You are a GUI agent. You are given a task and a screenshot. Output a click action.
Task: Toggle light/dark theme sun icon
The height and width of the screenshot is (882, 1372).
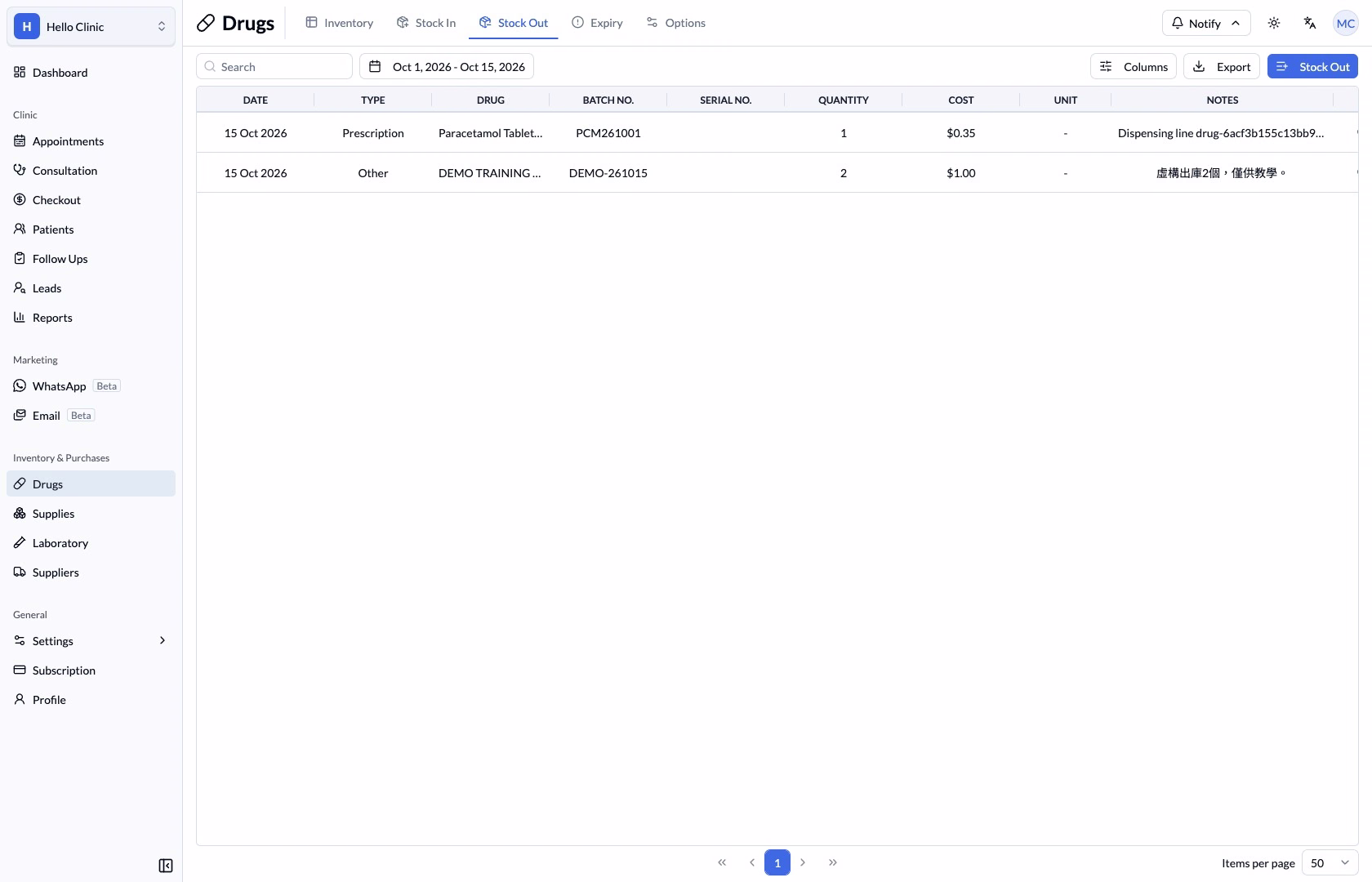point(1274,23)
